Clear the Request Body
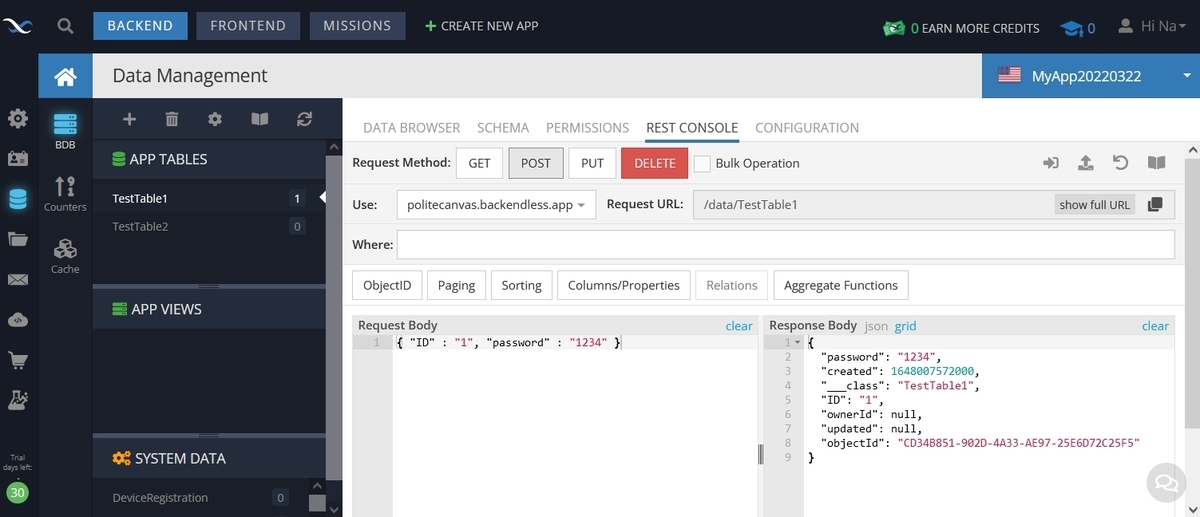 [739, 326]
